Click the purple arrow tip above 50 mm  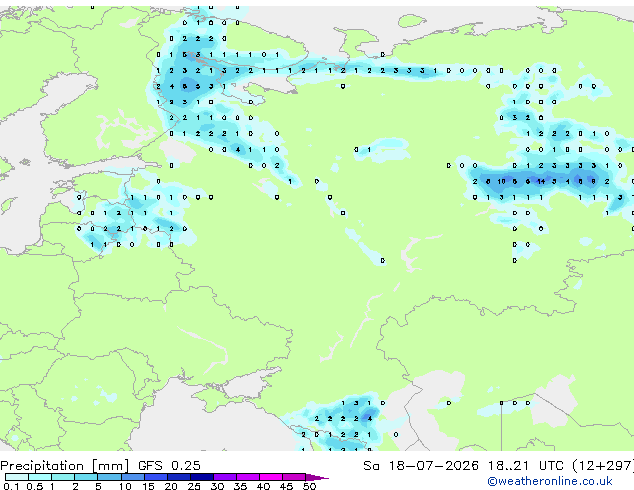click(317, 477)
